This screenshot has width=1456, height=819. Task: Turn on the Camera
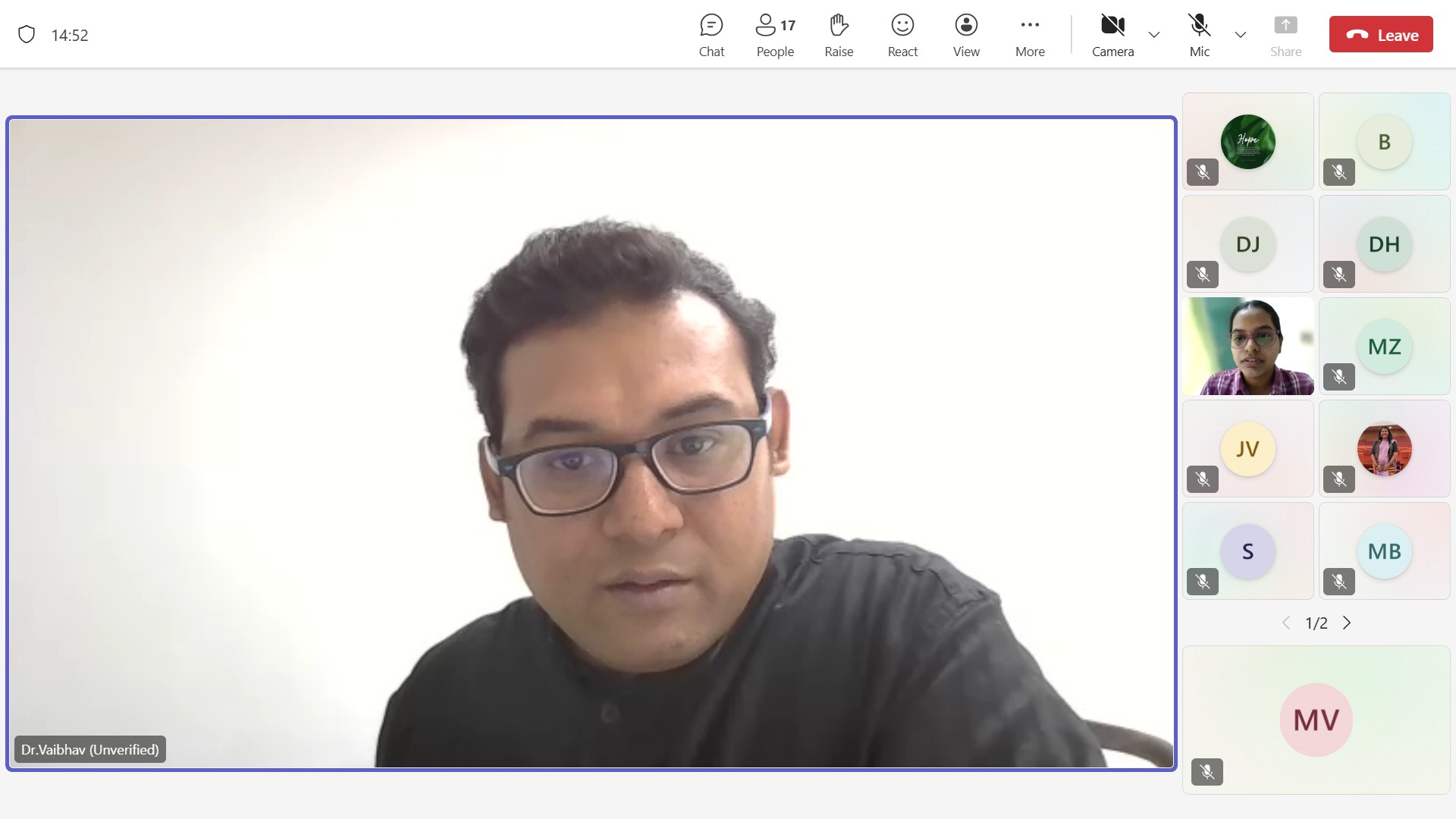click(1112, 35)
